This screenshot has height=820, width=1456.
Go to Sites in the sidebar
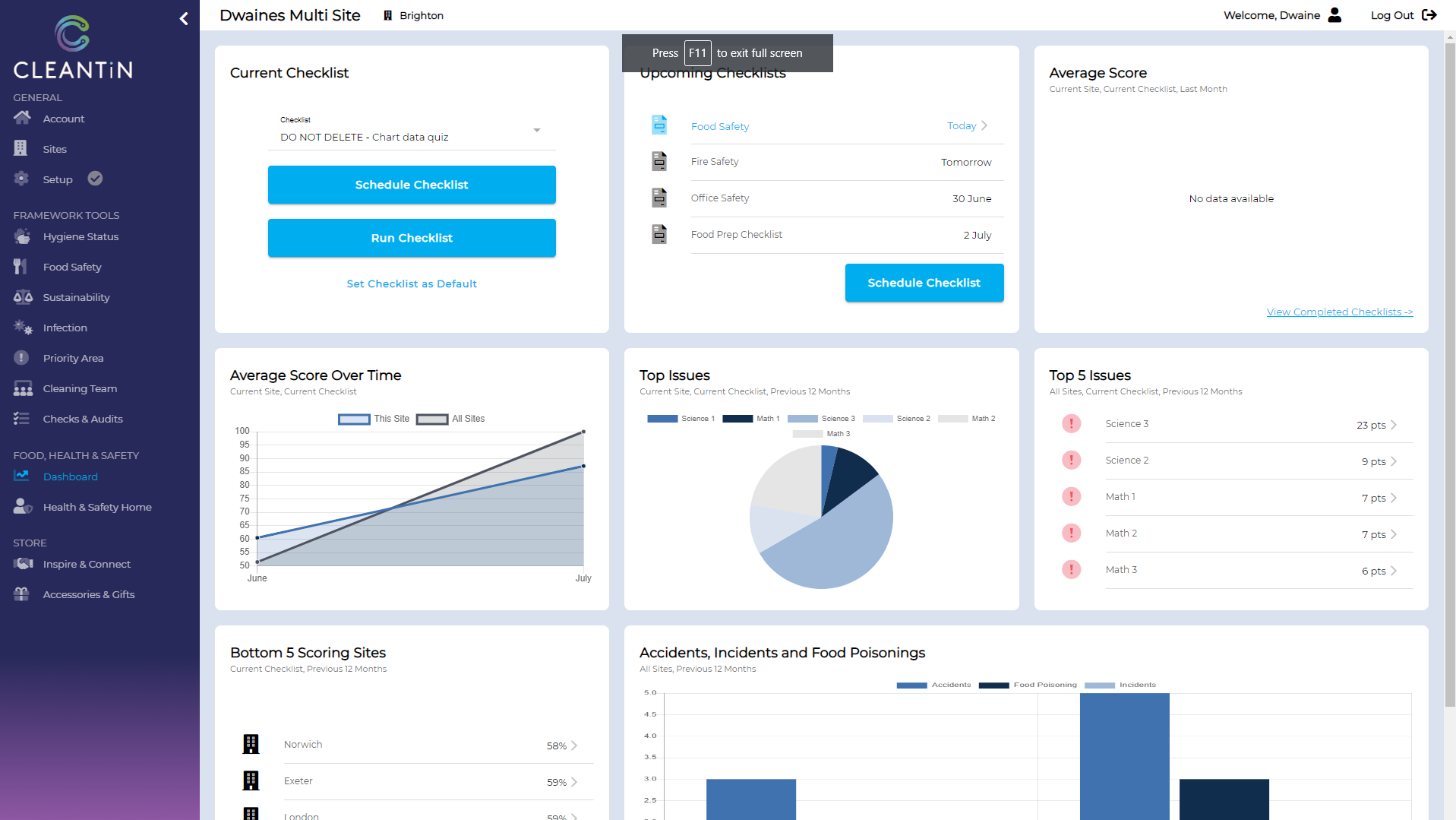coord(55,149)
